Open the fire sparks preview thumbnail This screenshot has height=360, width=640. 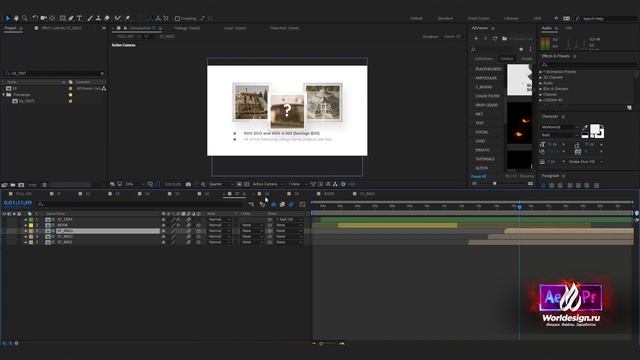tap(520, 122)
